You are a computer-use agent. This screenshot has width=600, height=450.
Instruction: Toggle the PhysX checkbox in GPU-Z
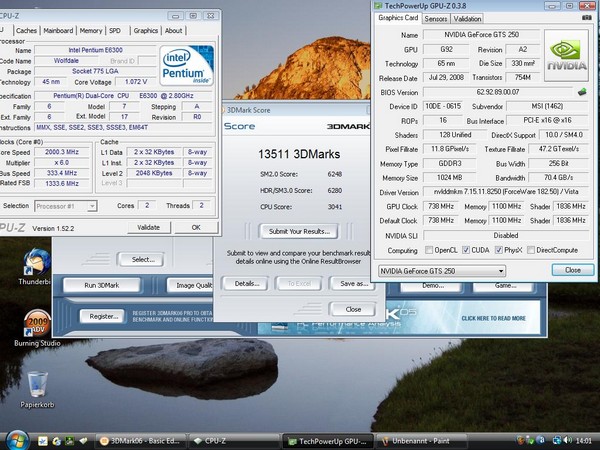pyautogui.click(x=498, y=250)
